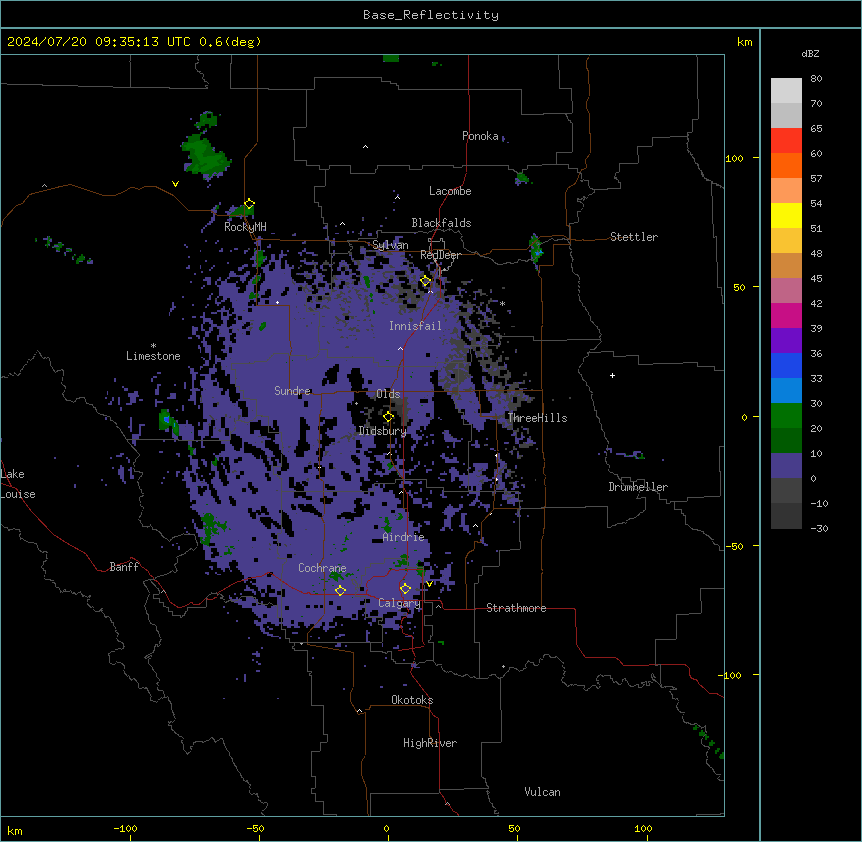Click the Stettler city label

(x=633, y=237)
